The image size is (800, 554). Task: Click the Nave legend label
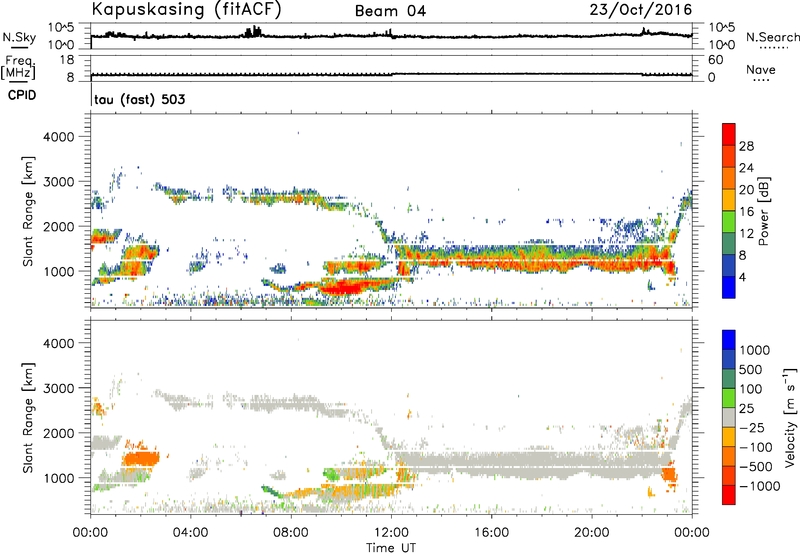761,70
